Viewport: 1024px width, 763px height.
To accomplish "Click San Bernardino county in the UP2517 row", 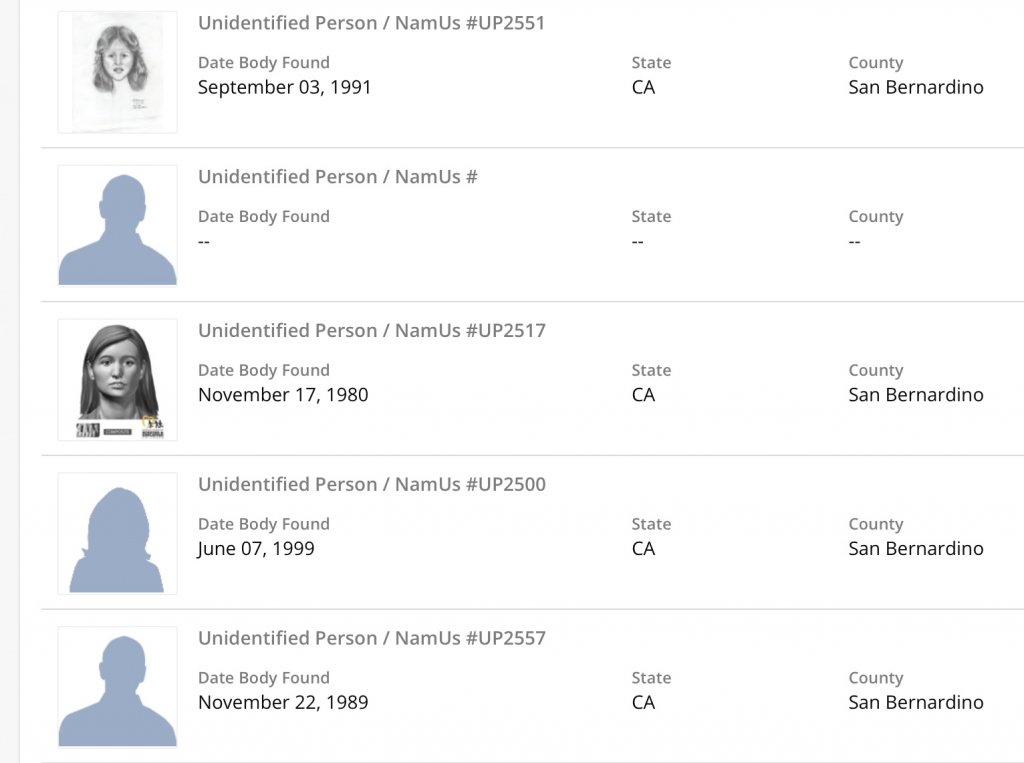I will click(915, 395).
